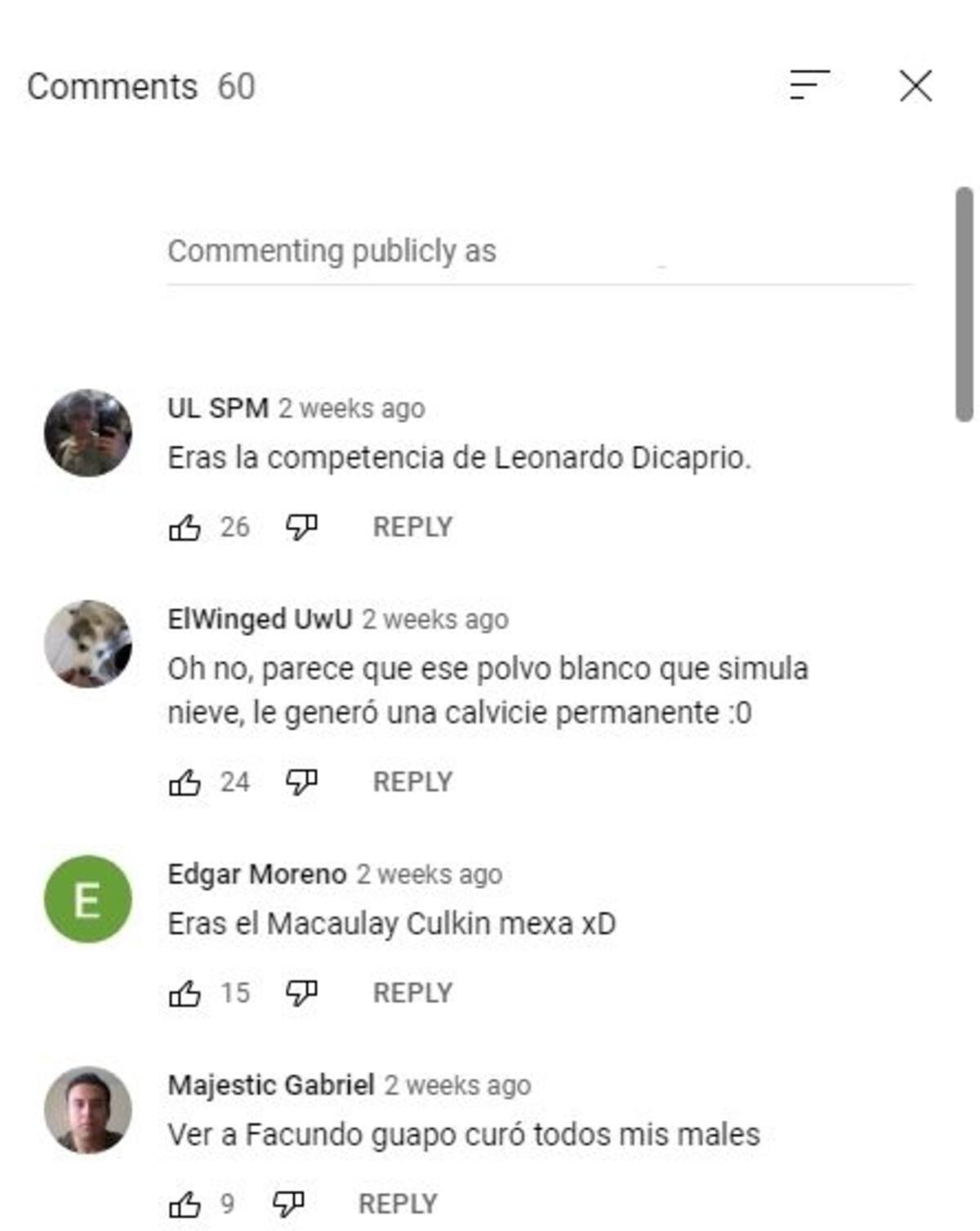The image size is (980, 1231).
Task: Reply to Edgar Moreno's comment
Action: (412, 992)
